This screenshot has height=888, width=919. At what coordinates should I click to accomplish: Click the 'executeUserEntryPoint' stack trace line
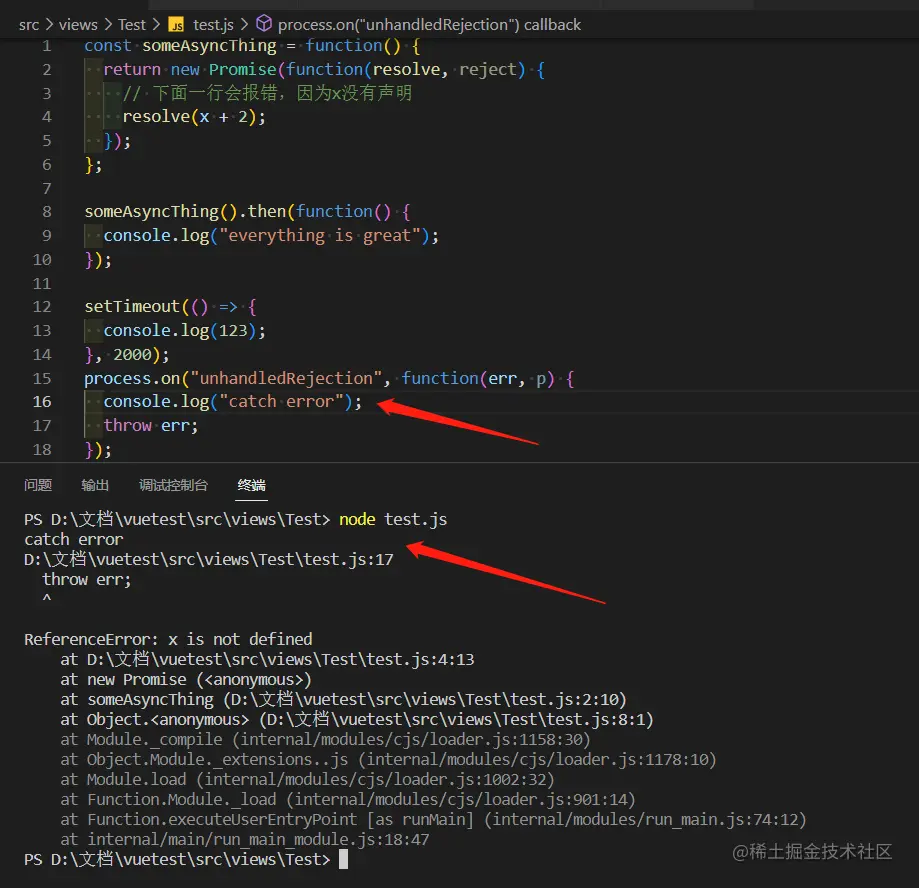coord(434,819)
